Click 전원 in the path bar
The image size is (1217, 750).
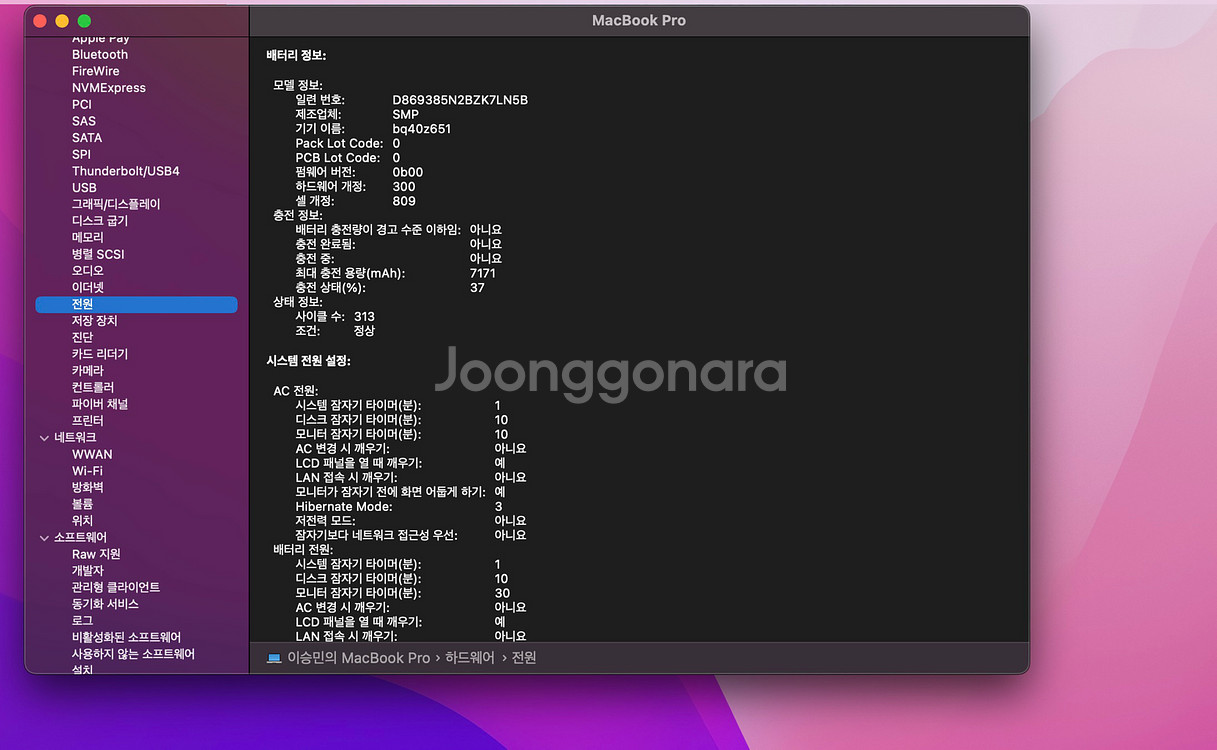pyautogui.click(x=524, y=658)
